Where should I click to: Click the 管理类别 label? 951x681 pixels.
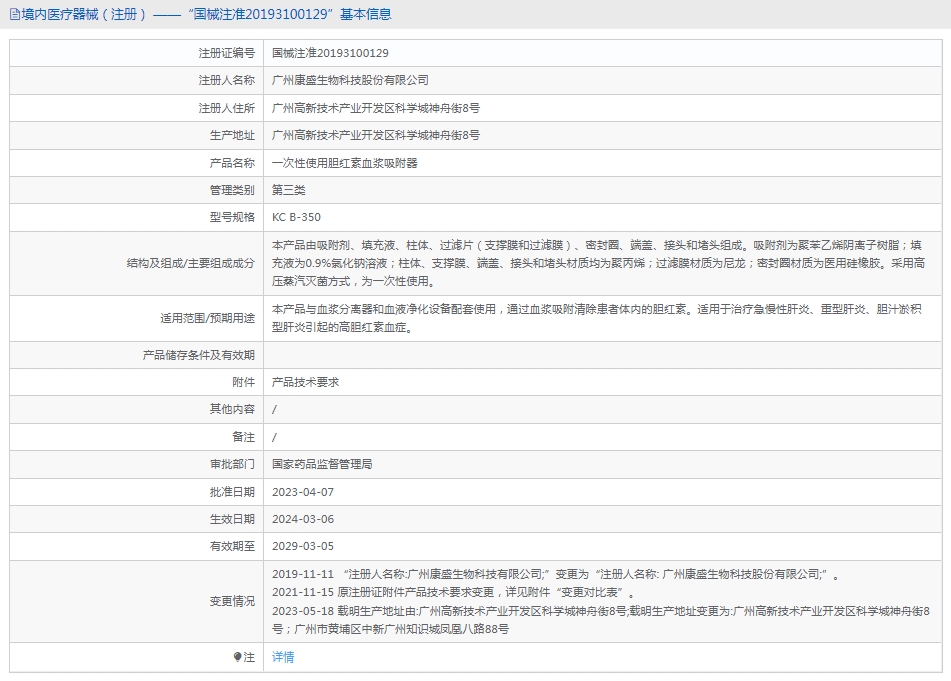point(232,190)
